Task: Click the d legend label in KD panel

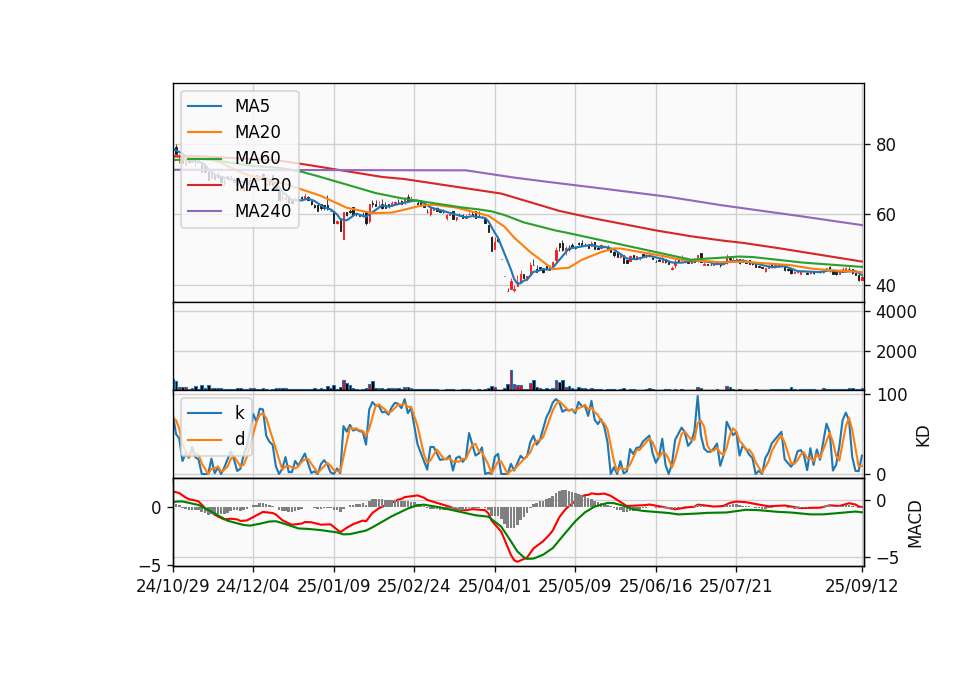Action: point(240,439)
